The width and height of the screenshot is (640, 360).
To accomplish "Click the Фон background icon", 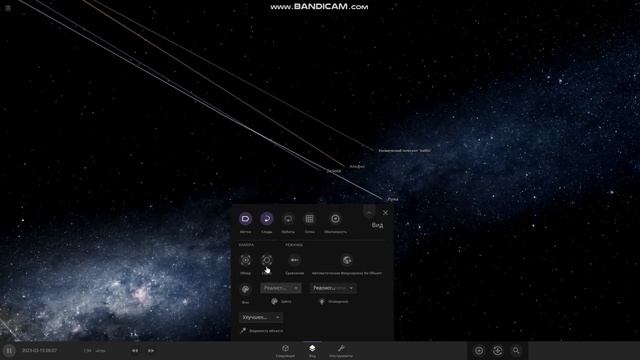I will 245,290.
